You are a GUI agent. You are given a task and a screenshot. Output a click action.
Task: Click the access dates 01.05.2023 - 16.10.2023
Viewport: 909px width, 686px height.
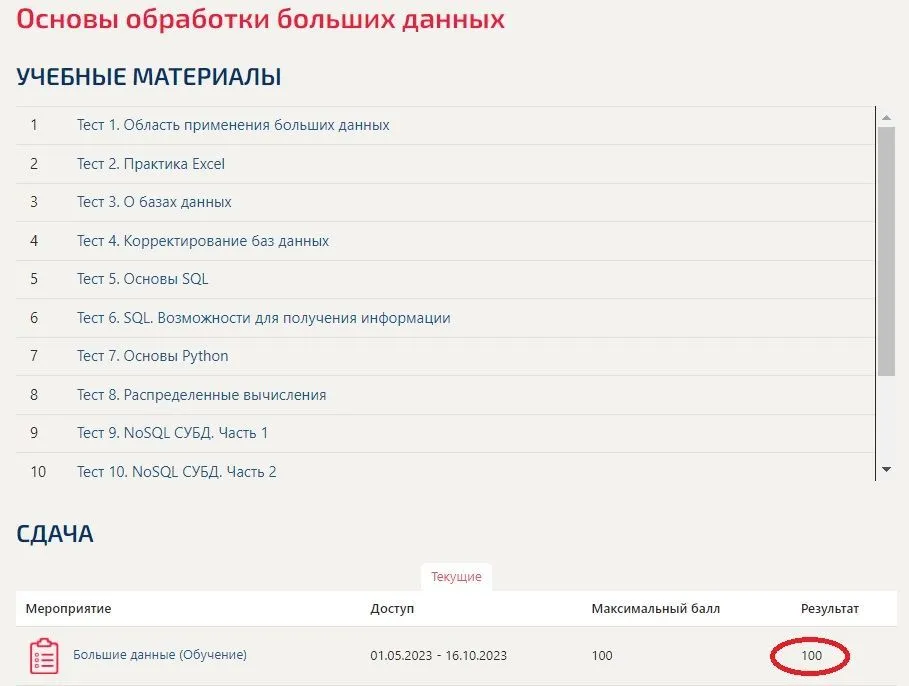click(438, 656)
